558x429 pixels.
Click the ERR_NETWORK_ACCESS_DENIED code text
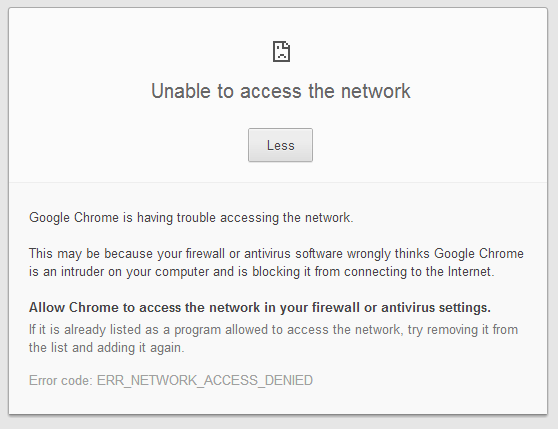205,381
